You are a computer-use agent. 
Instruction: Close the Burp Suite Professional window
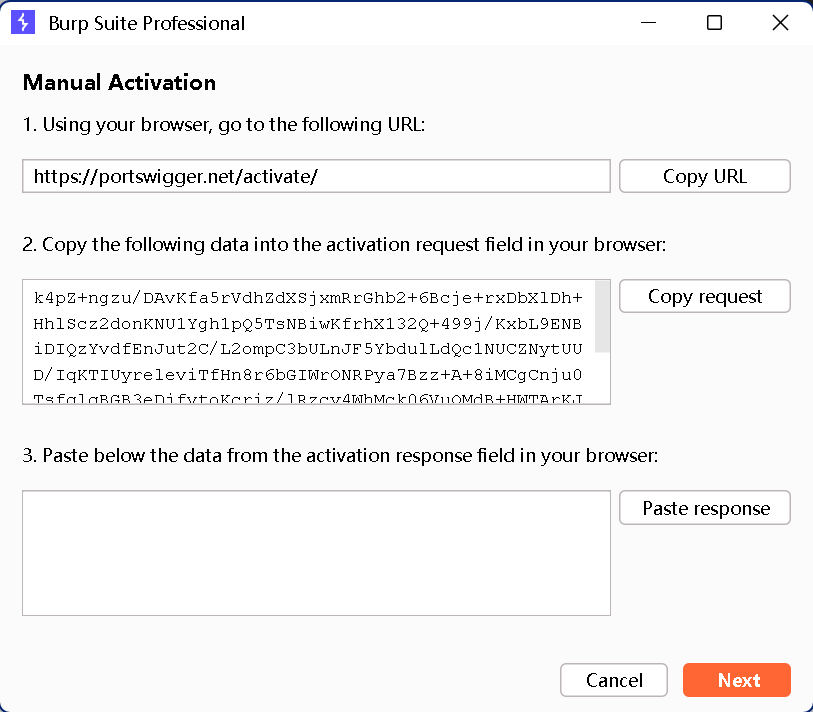780,23
